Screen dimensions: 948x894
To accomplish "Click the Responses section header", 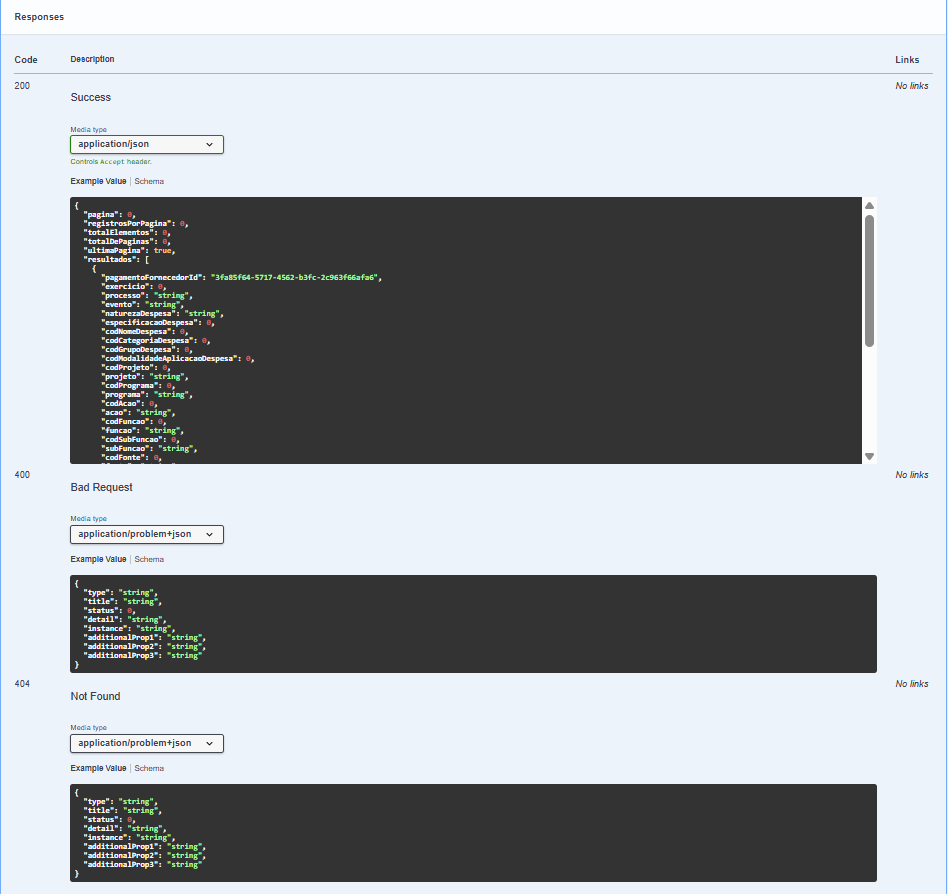I will tap(39, 17).
